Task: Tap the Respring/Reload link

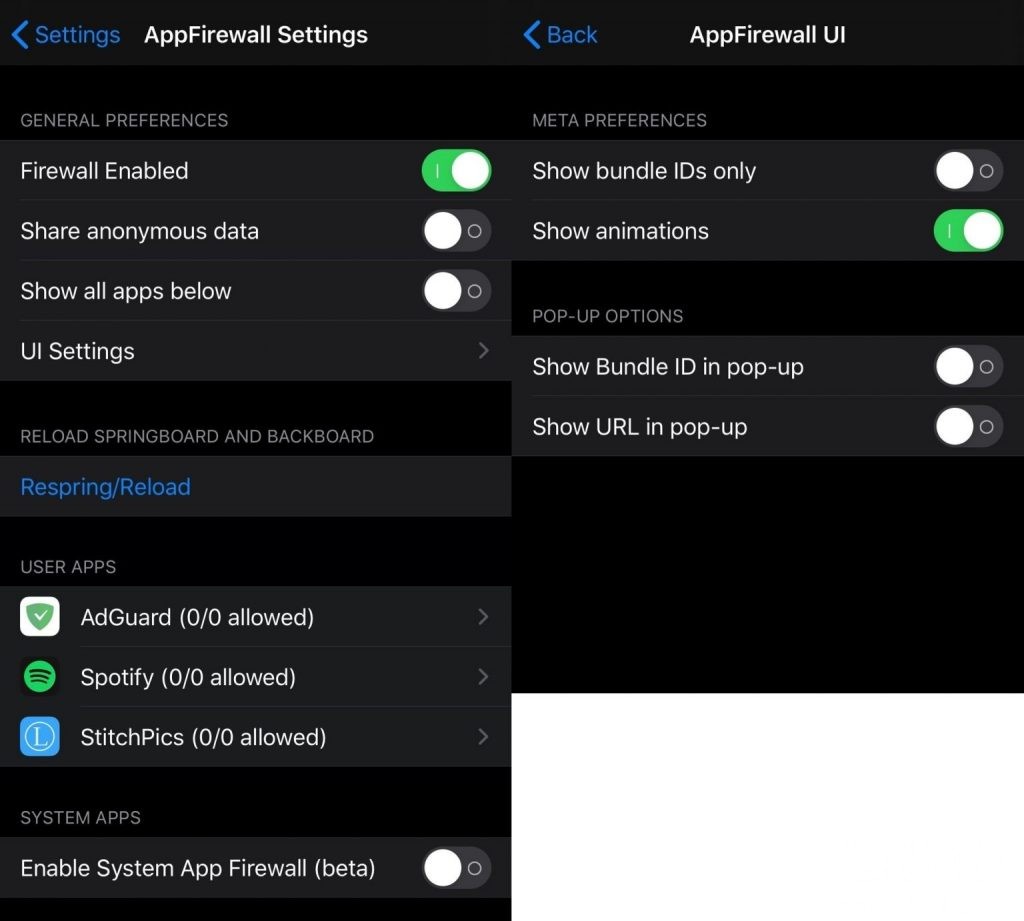Action: pyautogui.click(x=105, y=487)
